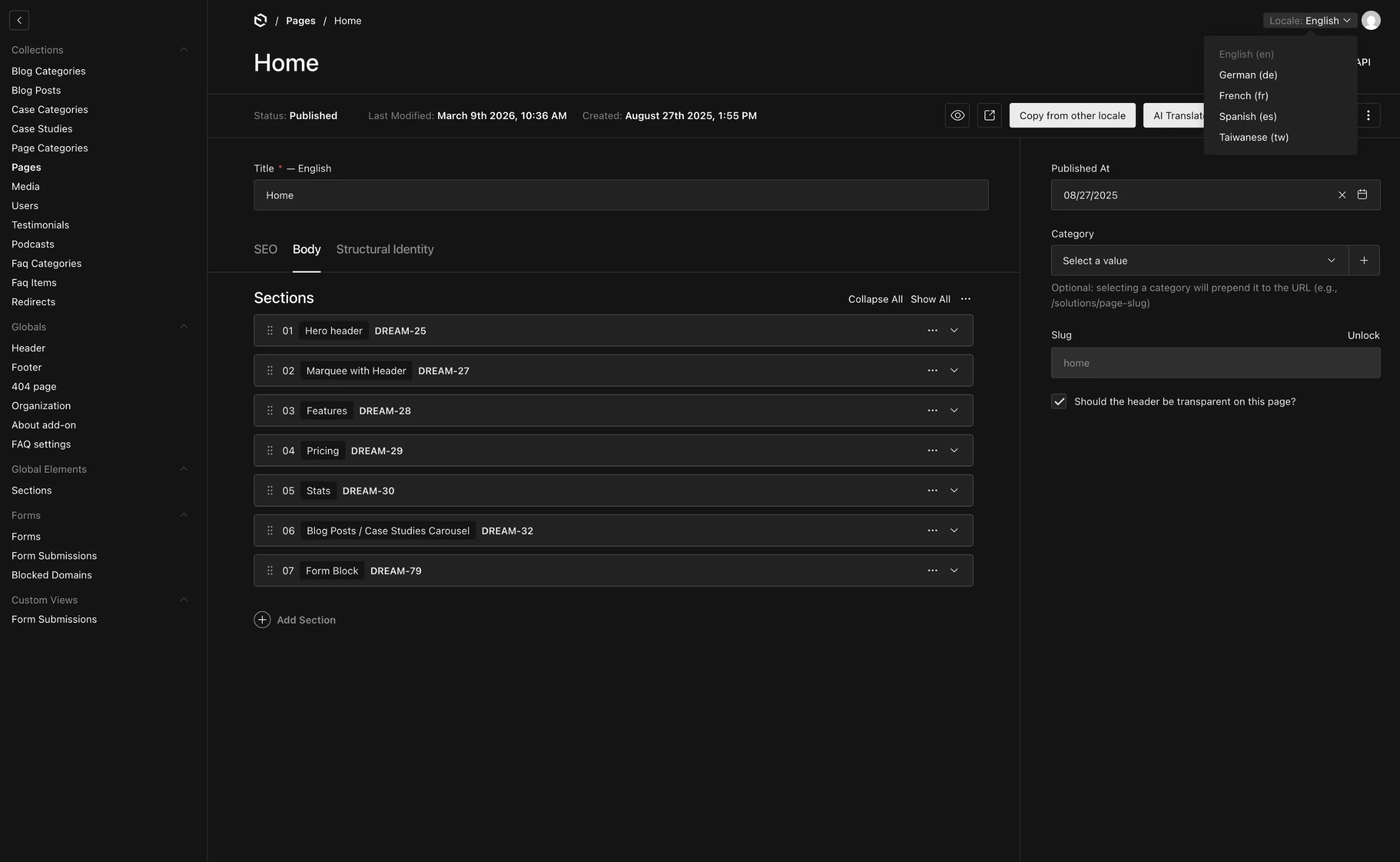Open the SEO tab
The image size is (1400, 862).
point(265,249)
